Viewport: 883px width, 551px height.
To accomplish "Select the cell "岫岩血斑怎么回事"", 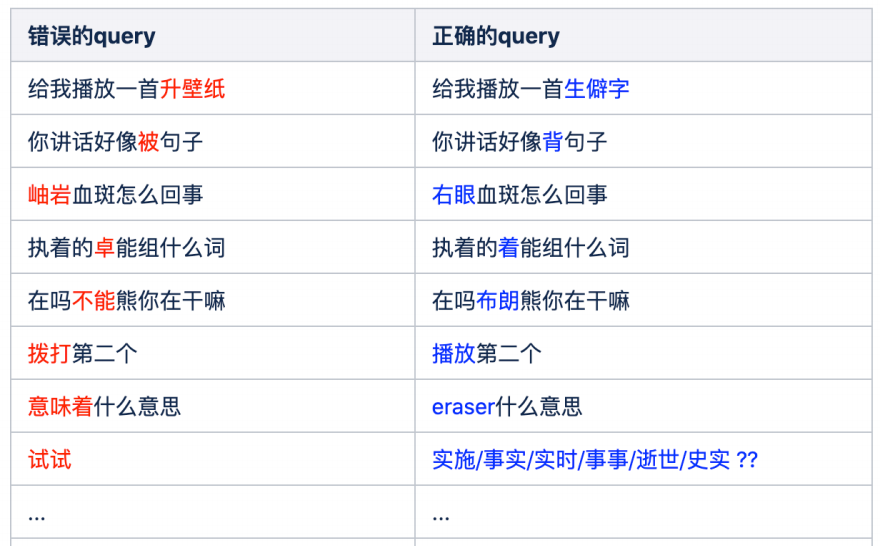I will pyautogui.click(x=213, y=194).
